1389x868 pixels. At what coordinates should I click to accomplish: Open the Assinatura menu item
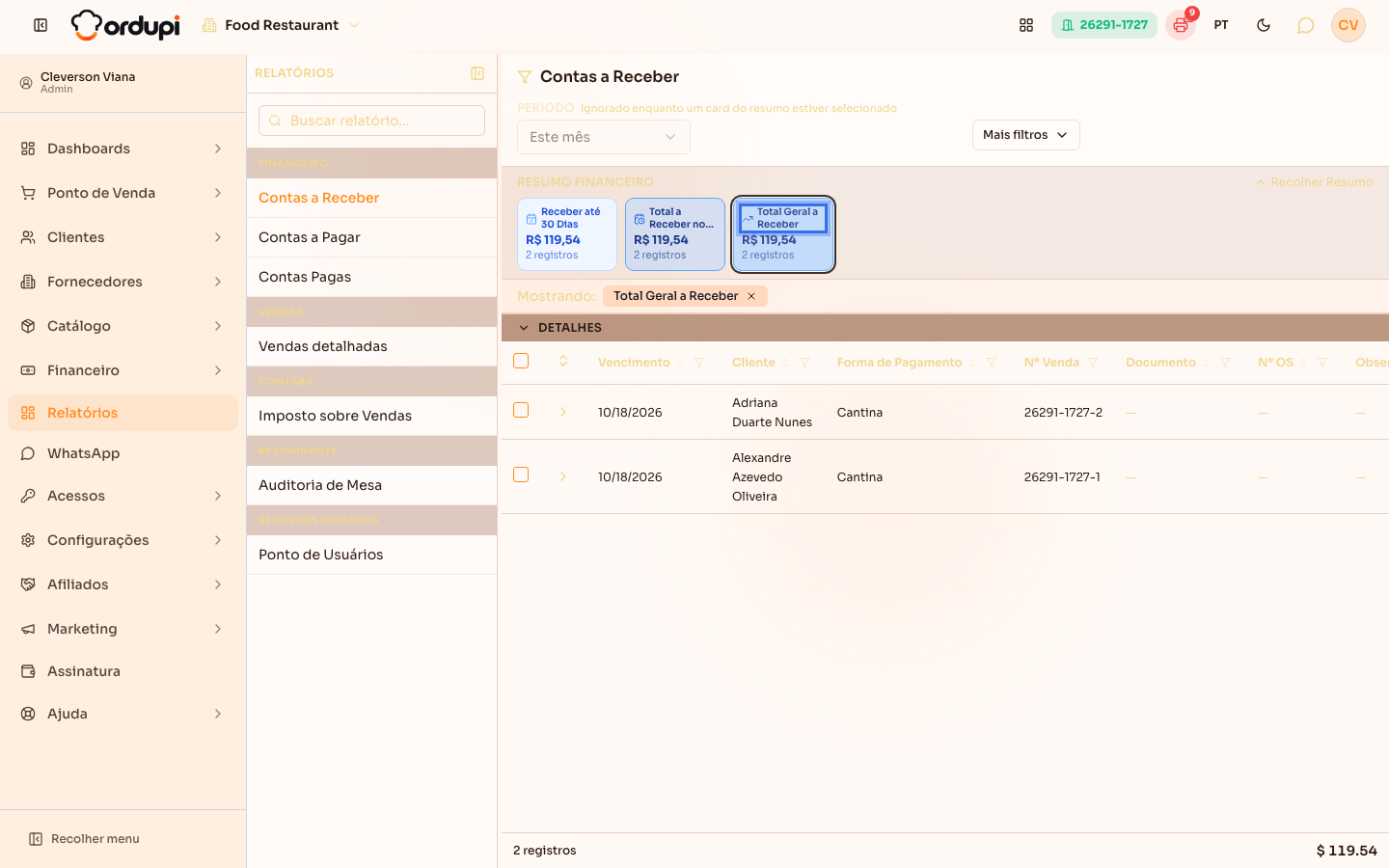pyautogui.click(x=123, y=671)
